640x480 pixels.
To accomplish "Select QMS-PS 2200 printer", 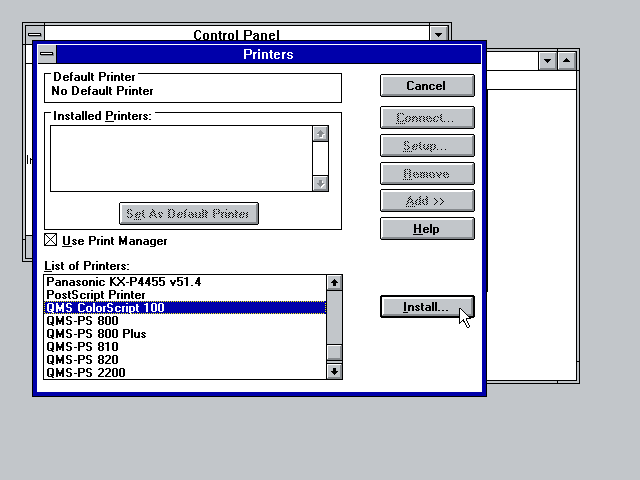I will click(185, 373).
